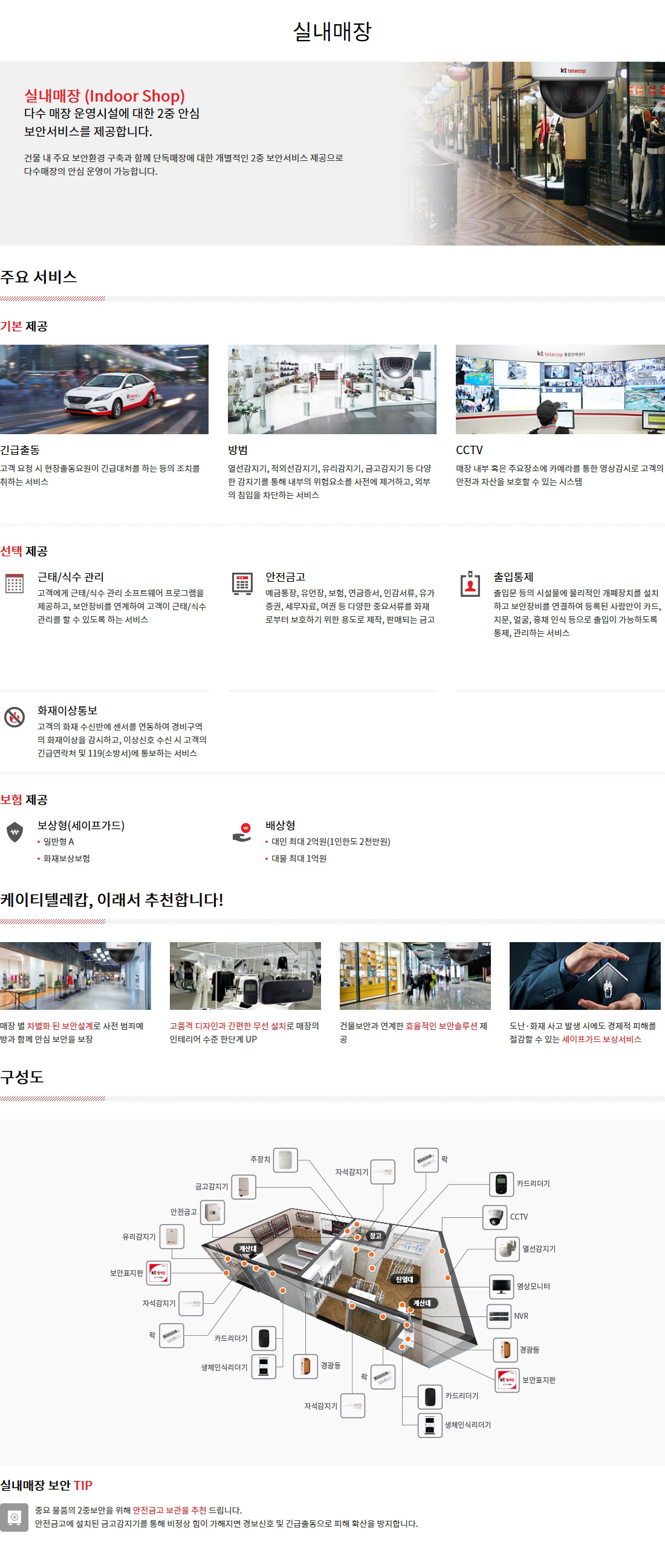The height and width of the screenshot is (1568, 665).
Task: Click the 선택 제공 subheading
Action: click(x=24, y=551)
